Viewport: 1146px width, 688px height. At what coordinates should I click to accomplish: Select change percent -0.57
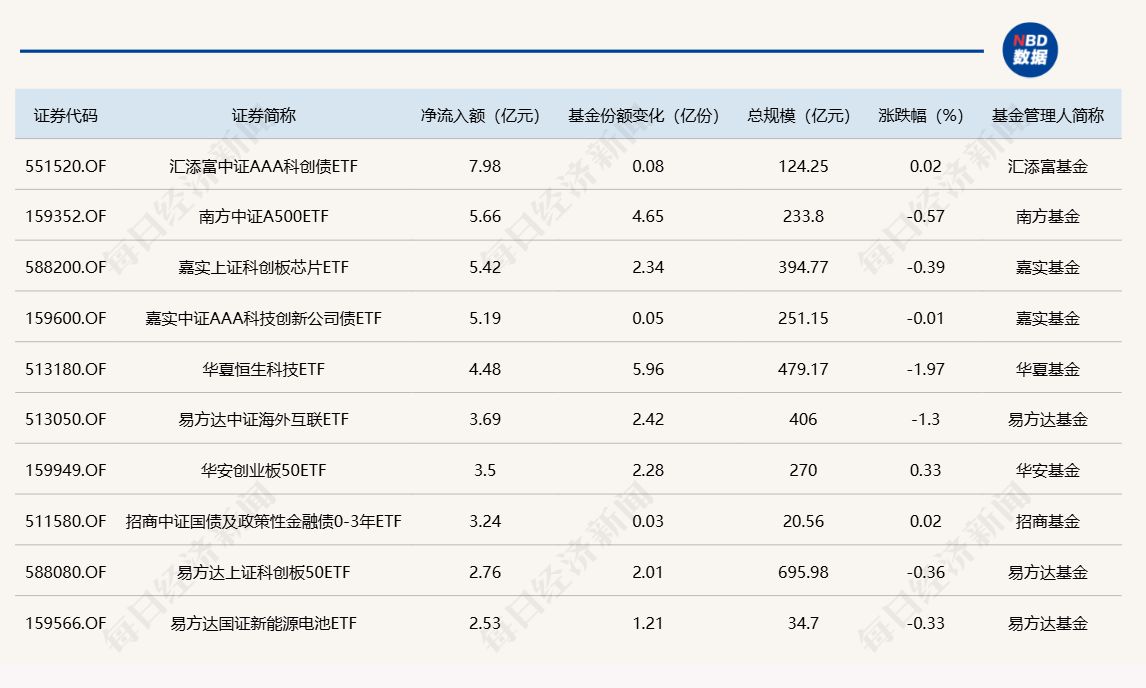(925, 216)
